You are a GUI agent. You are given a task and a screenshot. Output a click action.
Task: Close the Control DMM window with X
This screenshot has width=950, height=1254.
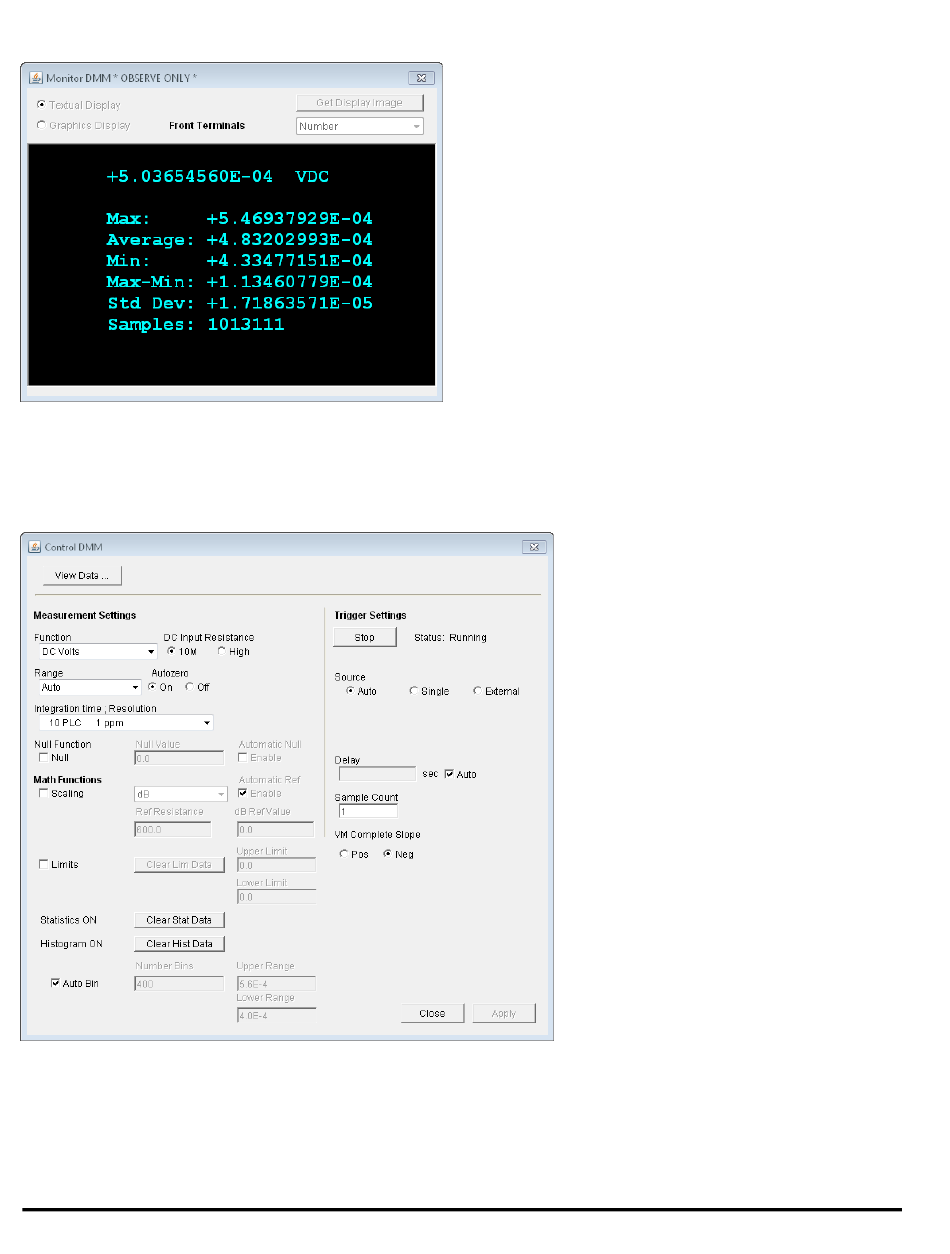click(x=534, y=547)
